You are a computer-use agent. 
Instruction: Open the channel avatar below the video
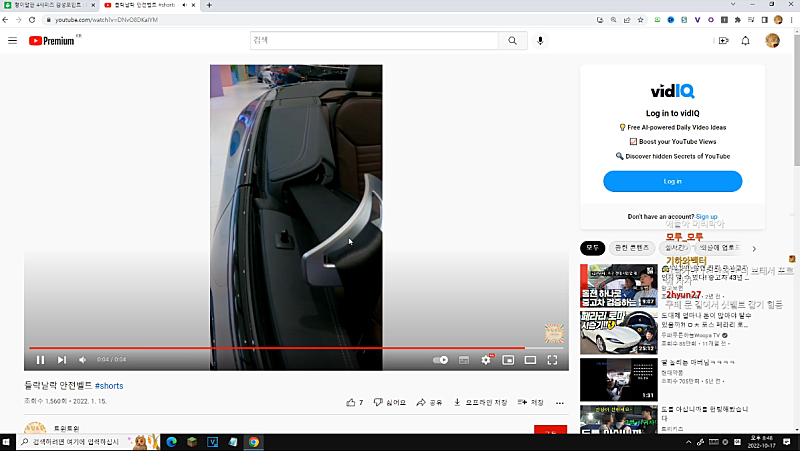pos(35,428)
